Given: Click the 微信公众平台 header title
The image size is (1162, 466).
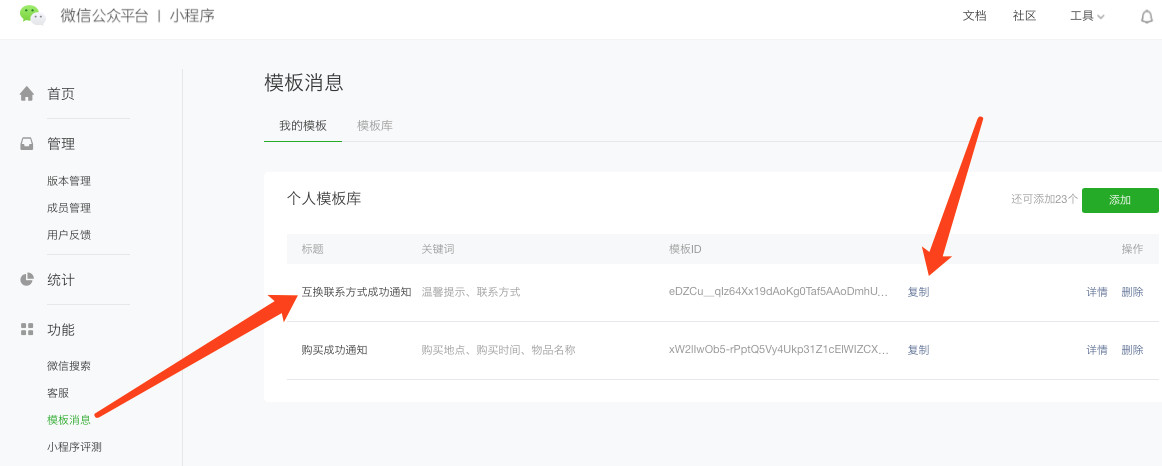Looking at the screenshot, I should 104,16.
